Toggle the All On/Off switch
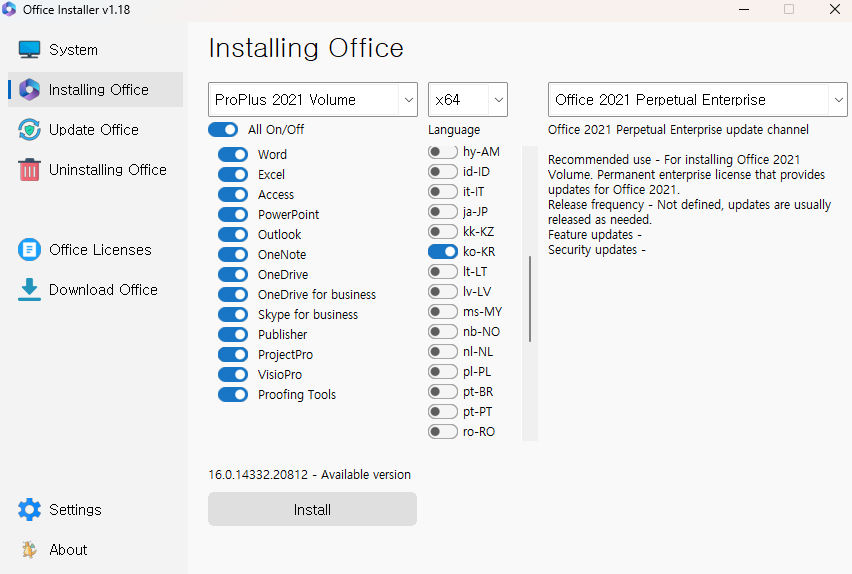Viewport: 852px width, 574px height. [223, 129]
